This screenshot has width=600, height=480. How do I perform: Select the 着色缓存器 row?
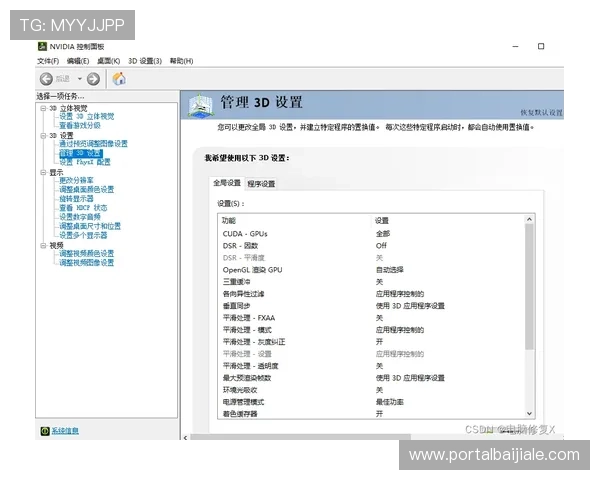click(371, 414)
